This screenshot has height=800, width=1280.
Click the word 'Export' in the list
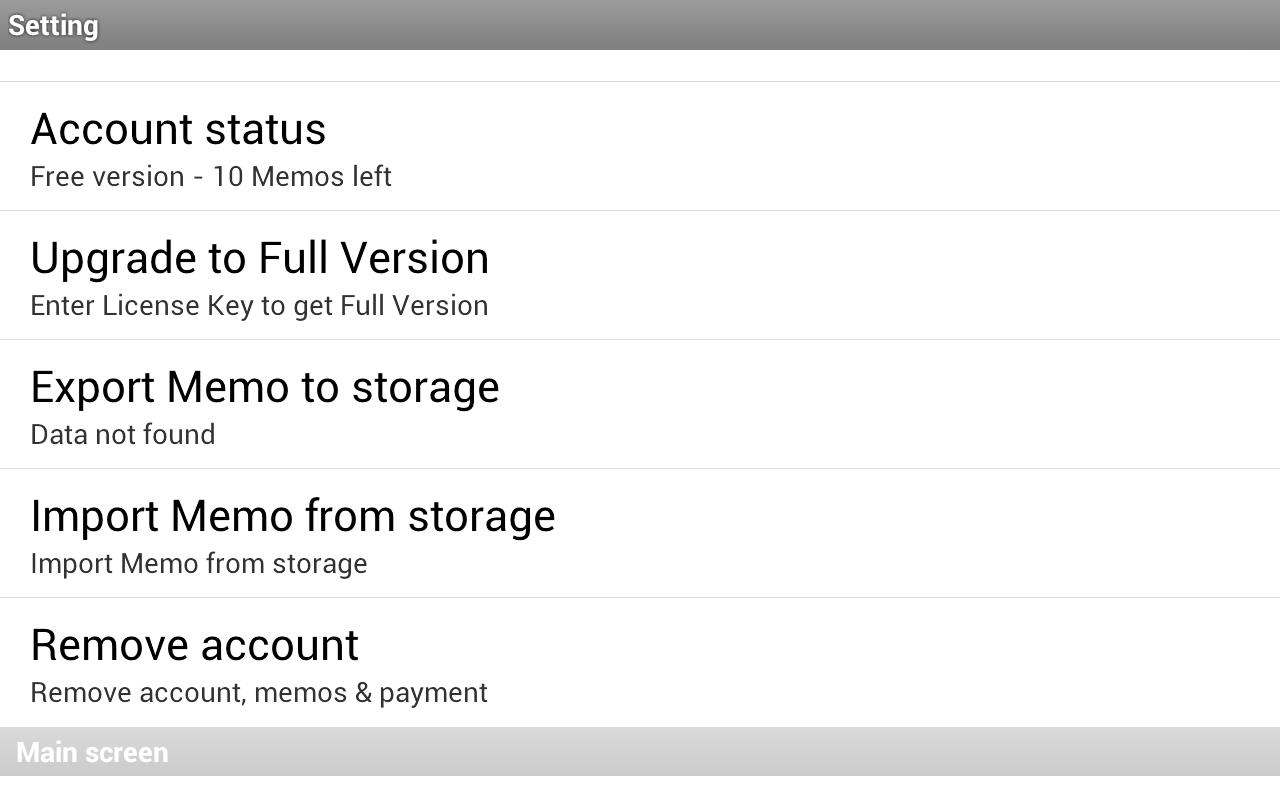point(92,388)
